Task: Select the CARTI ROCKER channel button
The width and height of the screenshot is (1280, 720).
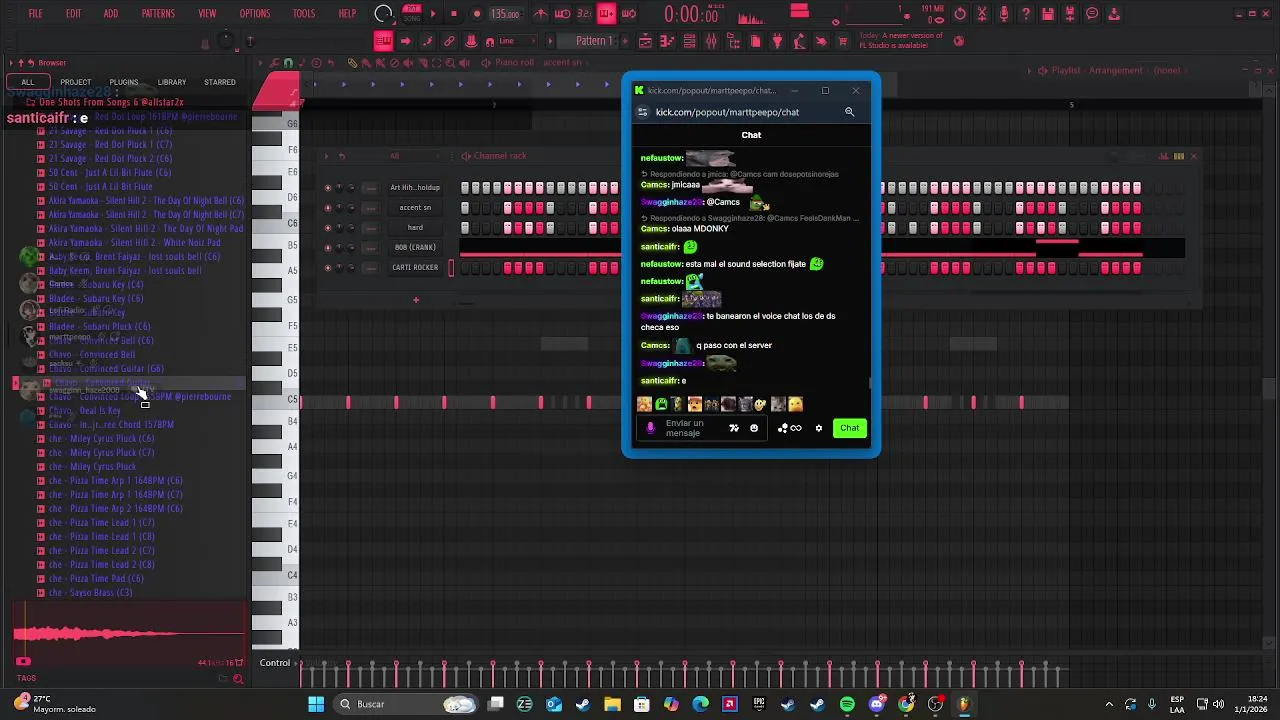Action: [415, 268]
